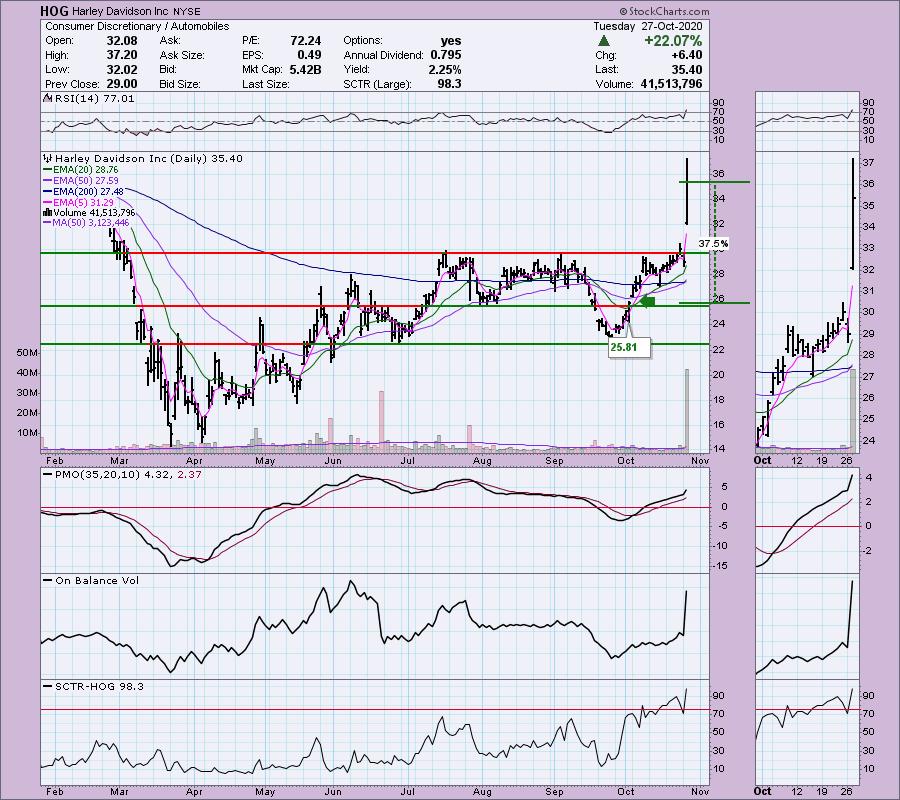Click the candlestick icon before Harley Davidson Inc (Daily)
The width and height of the screenshot is (900, 800).
click(x=48, y=158)
